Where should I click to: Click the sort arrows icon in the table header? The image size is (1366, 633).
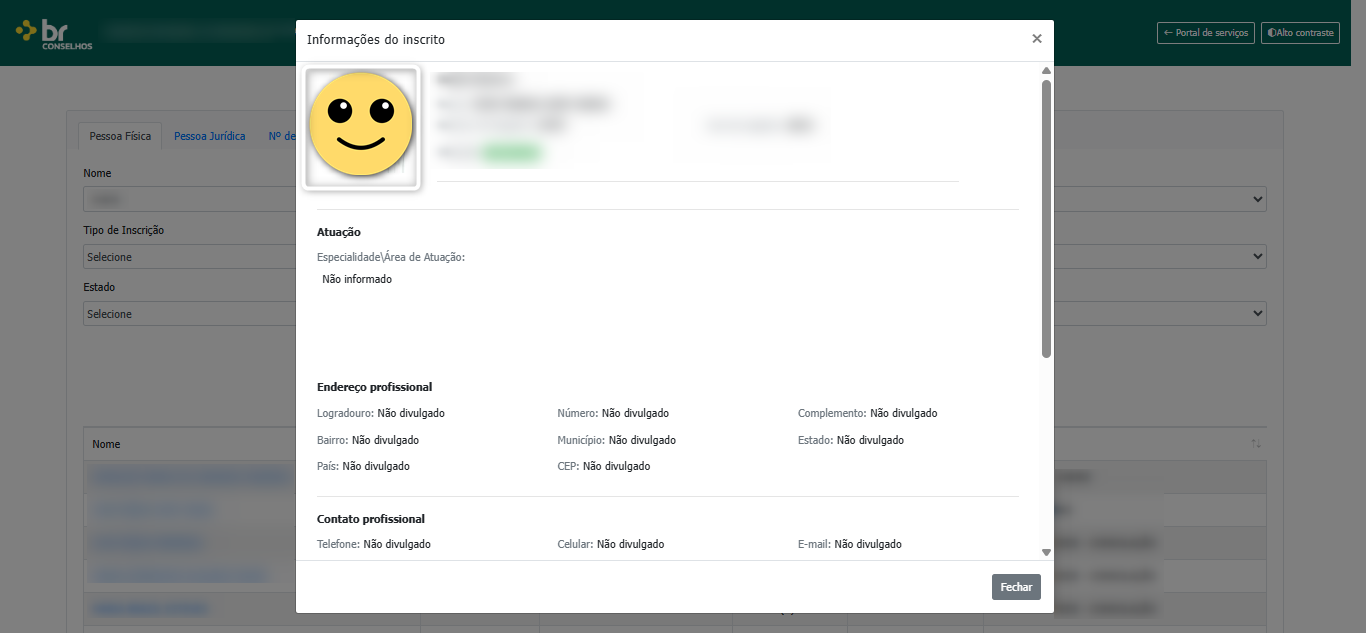click(x=1256, y=443)
